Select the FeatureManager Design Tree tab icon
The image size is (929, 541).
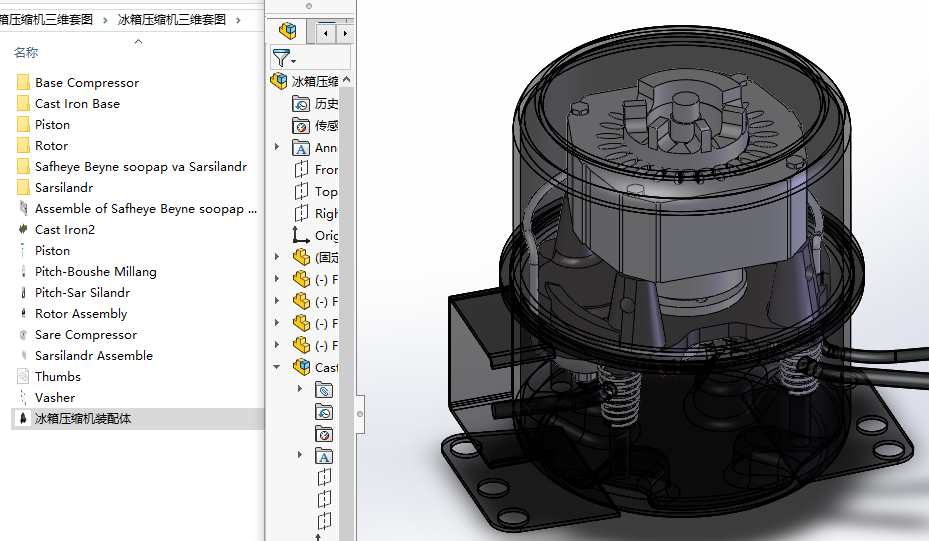288,32
